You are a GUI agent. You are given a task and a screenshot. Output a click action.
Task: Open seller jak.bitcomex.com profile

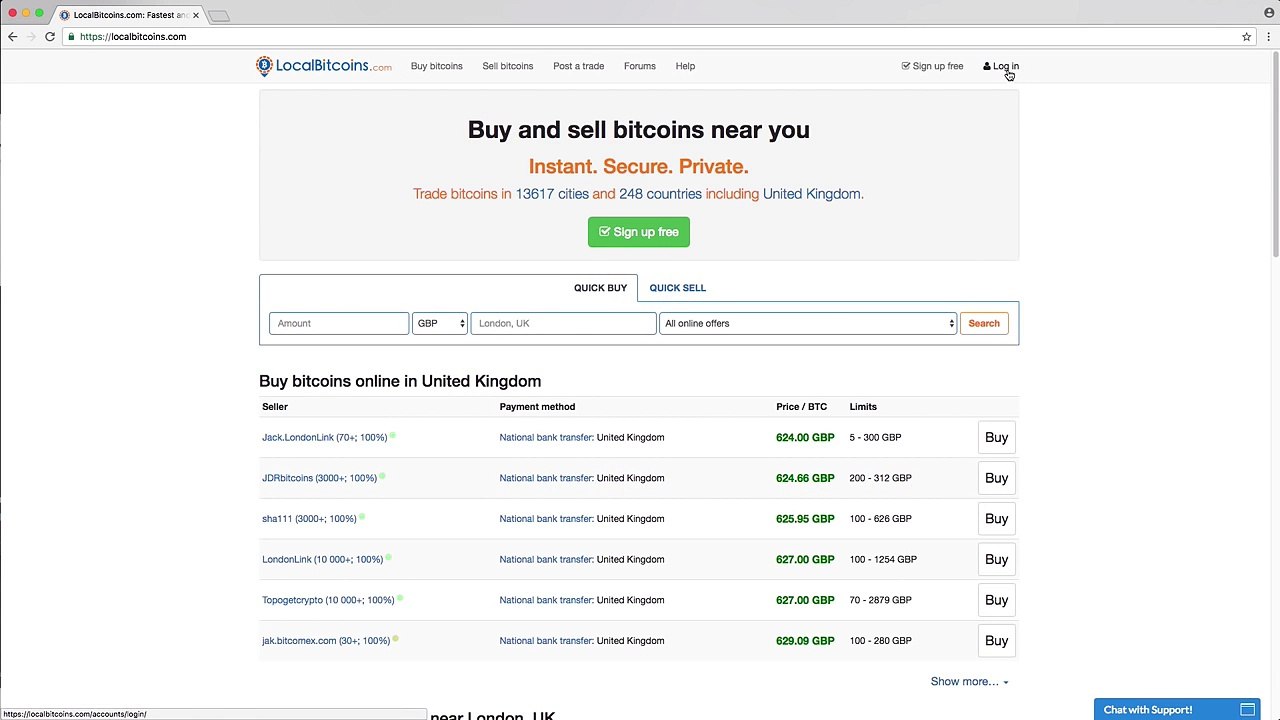326,641
